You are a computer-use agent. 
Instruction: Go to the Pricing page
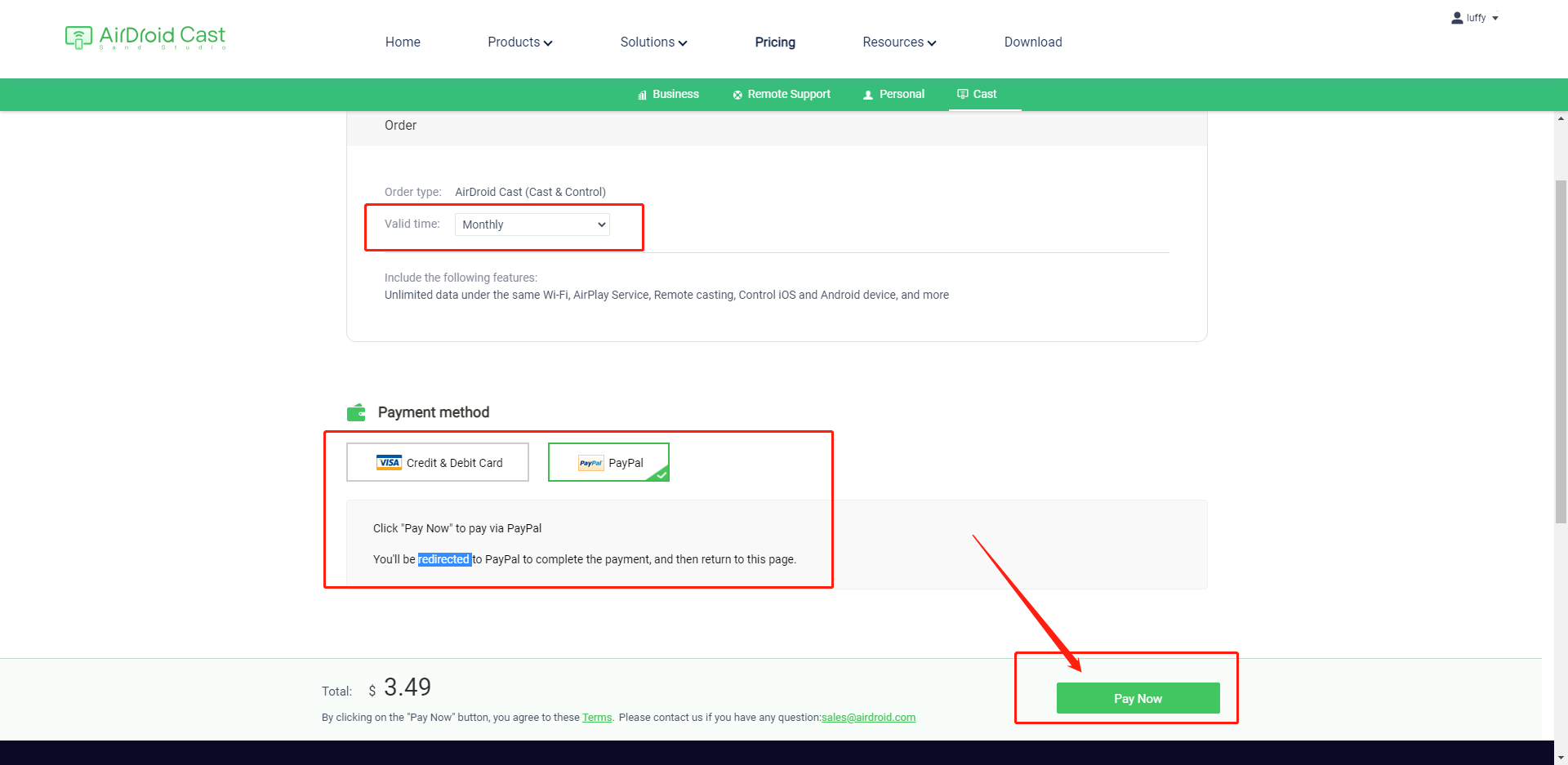pyautogui.click(x=775, y=42)
